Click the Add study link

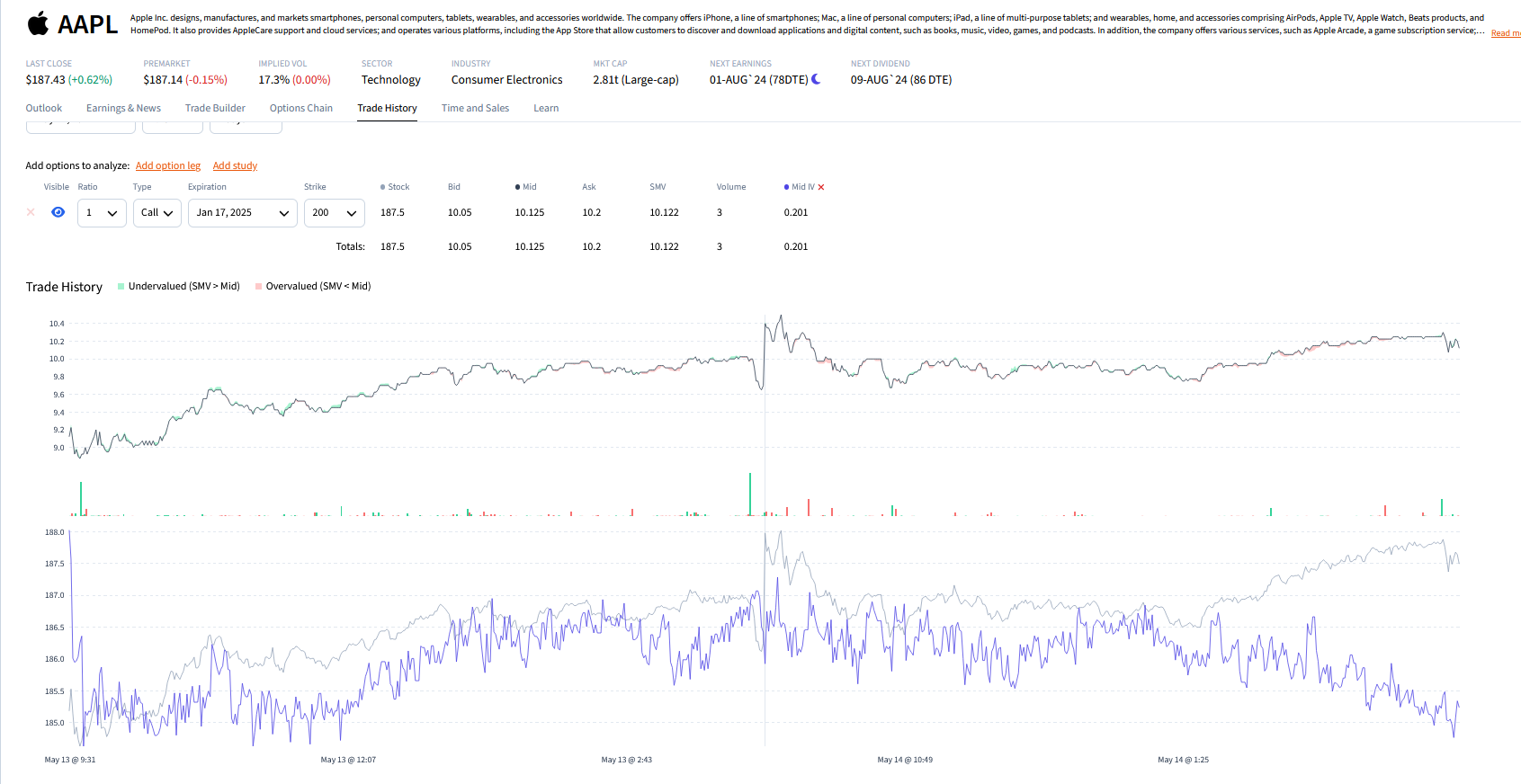[235, 165]
